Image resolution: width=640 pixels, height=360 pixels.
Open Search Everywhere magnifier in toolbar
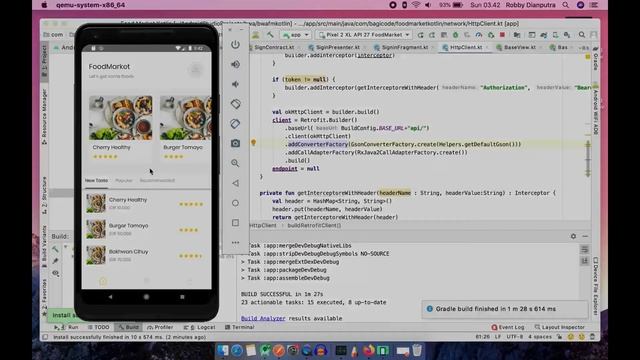point(582,35)
